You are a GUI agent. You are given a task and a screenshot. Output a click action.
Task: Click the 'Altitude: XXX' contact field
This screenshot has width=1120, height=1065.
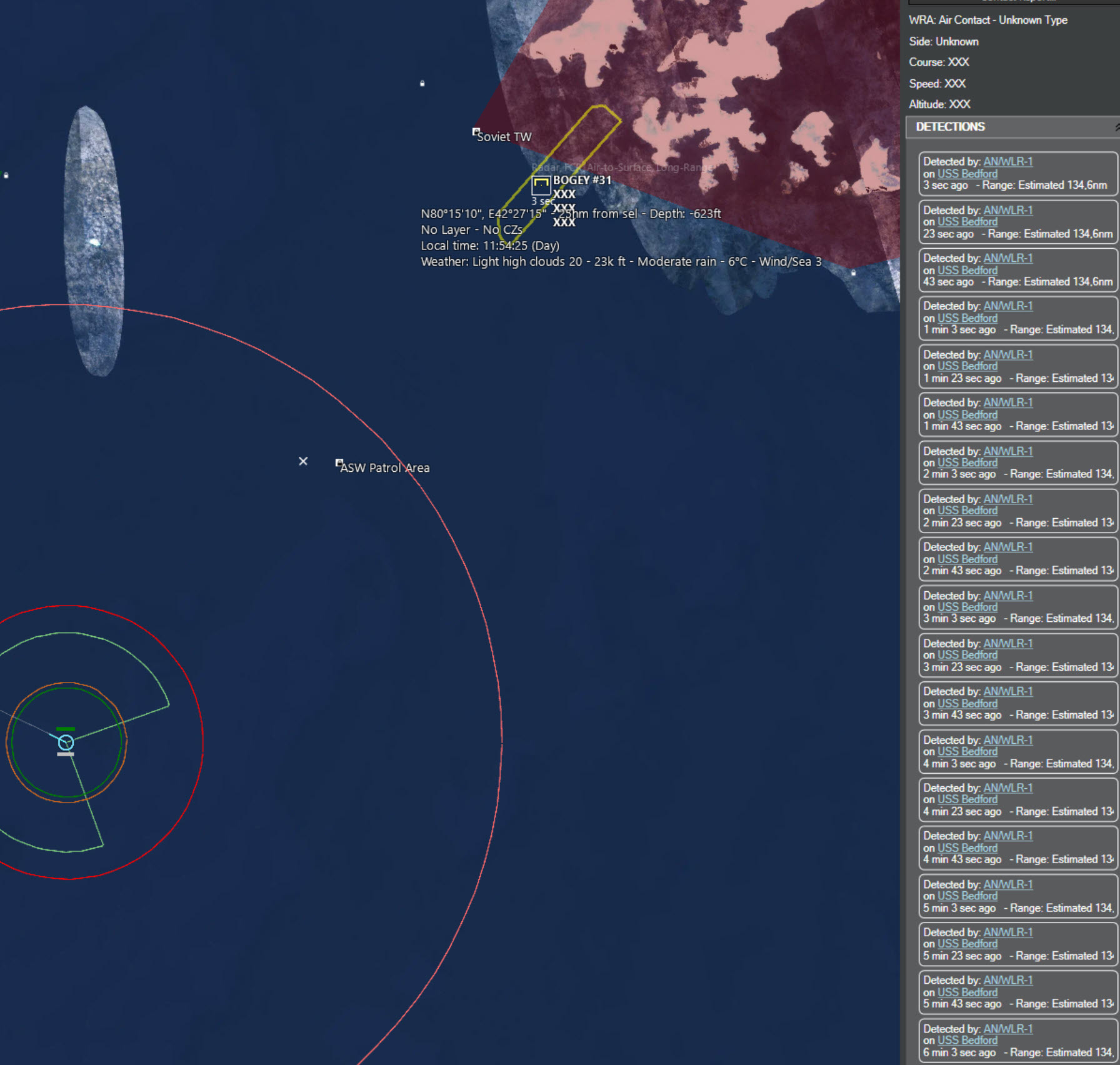[939, 104]
